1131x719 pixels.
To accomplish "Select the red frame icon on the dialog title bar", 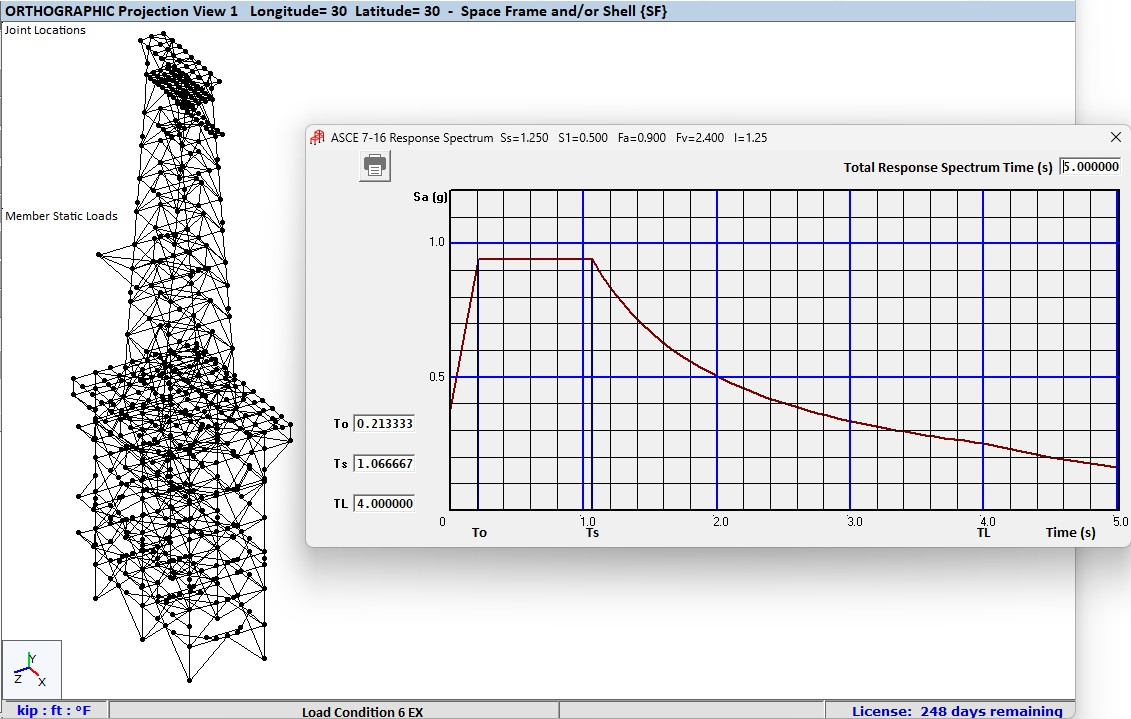I will pyautogui.click(x=318, y=137).
